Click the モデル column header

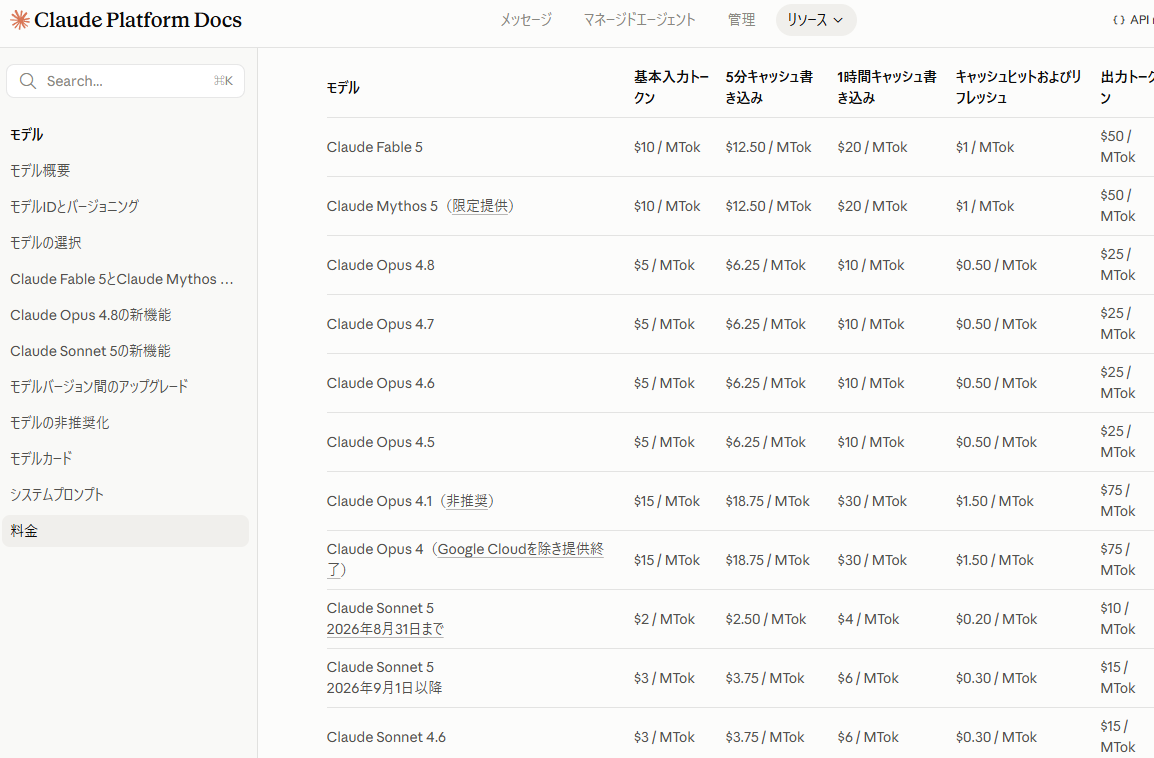343,88
